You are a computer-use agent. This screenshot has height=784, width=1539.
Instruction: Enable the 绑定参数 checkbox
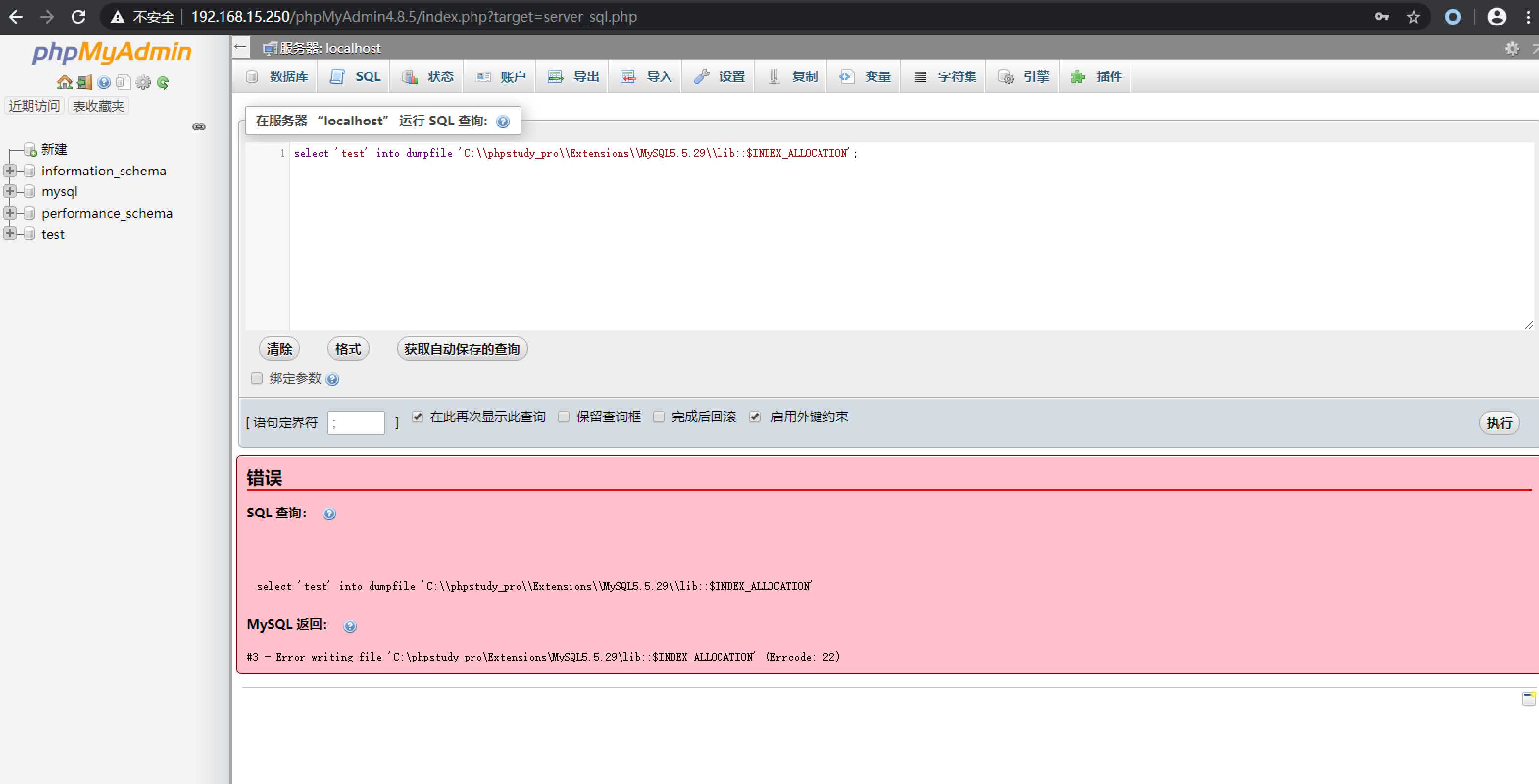[x=257, y=379]
